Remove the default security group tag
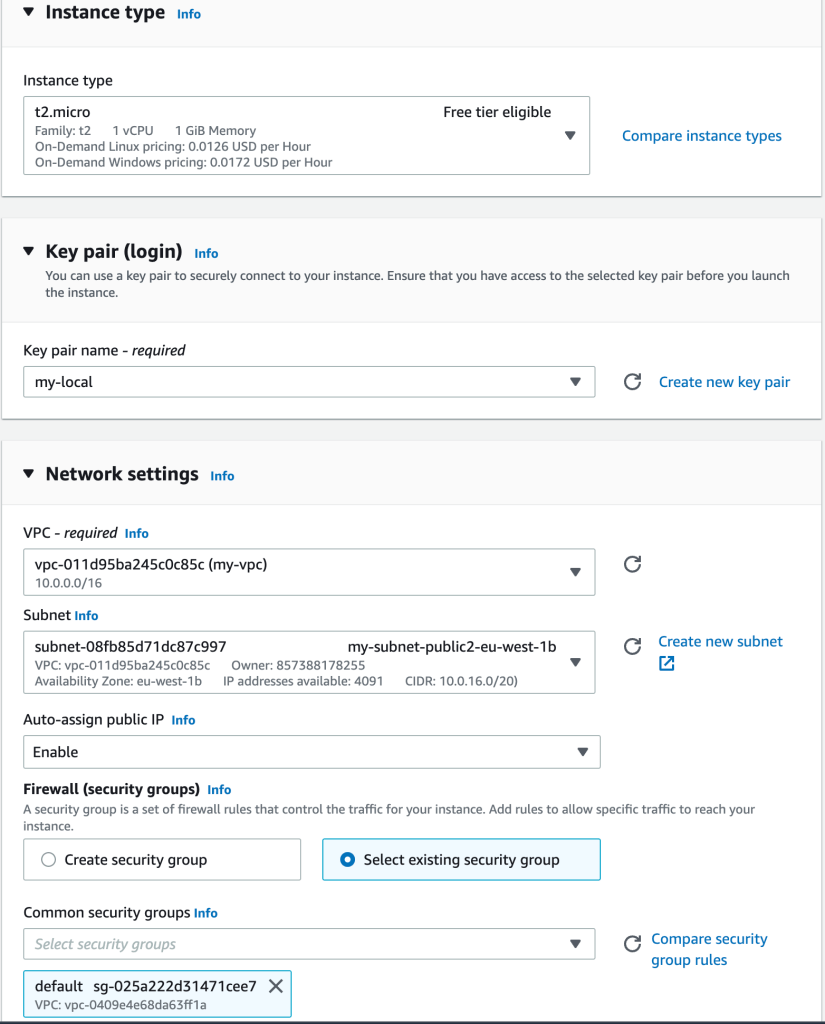 tap(275, 985)
